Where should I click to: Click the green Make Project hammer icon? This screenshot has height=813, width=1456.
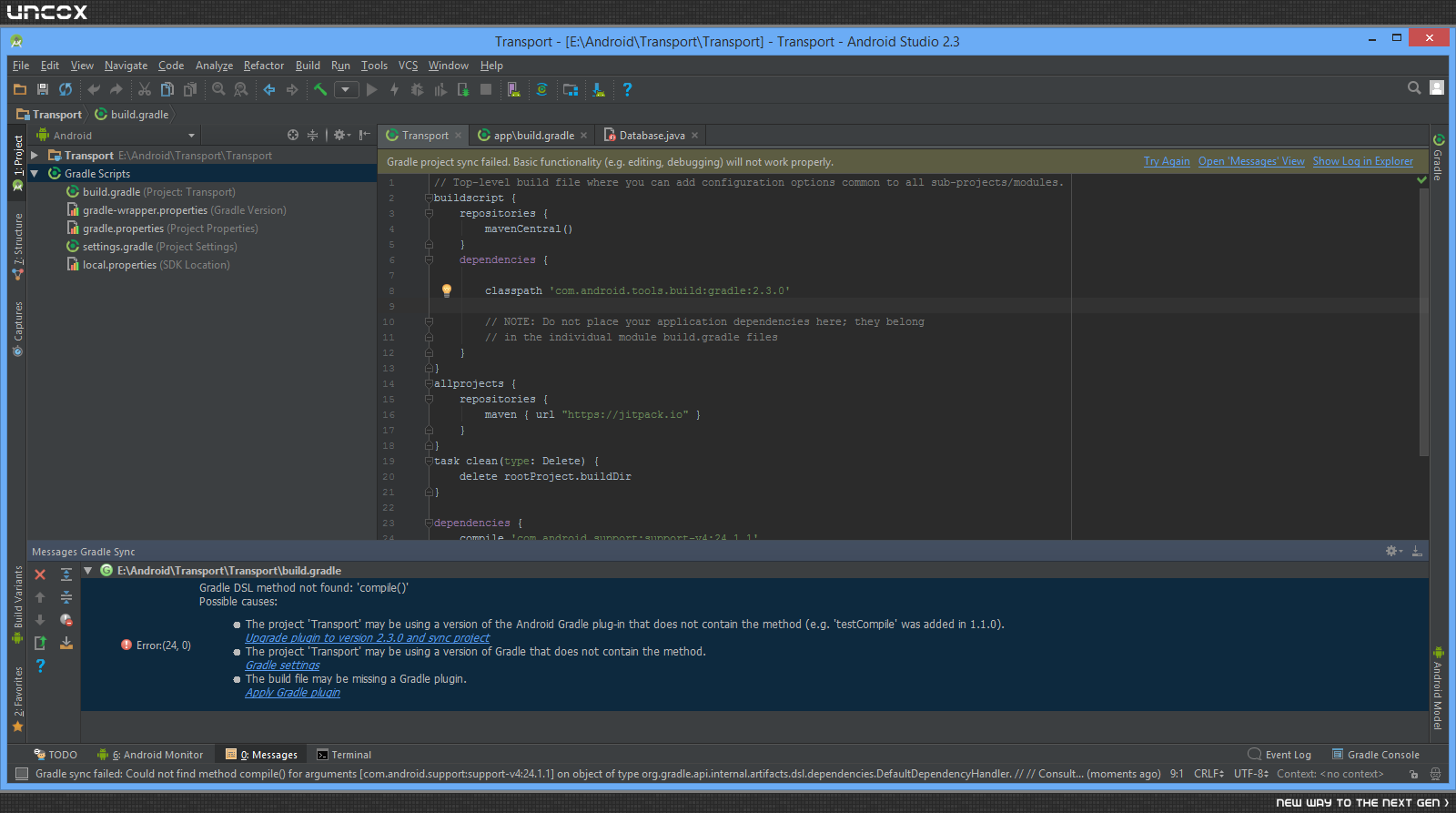point(320,89)
